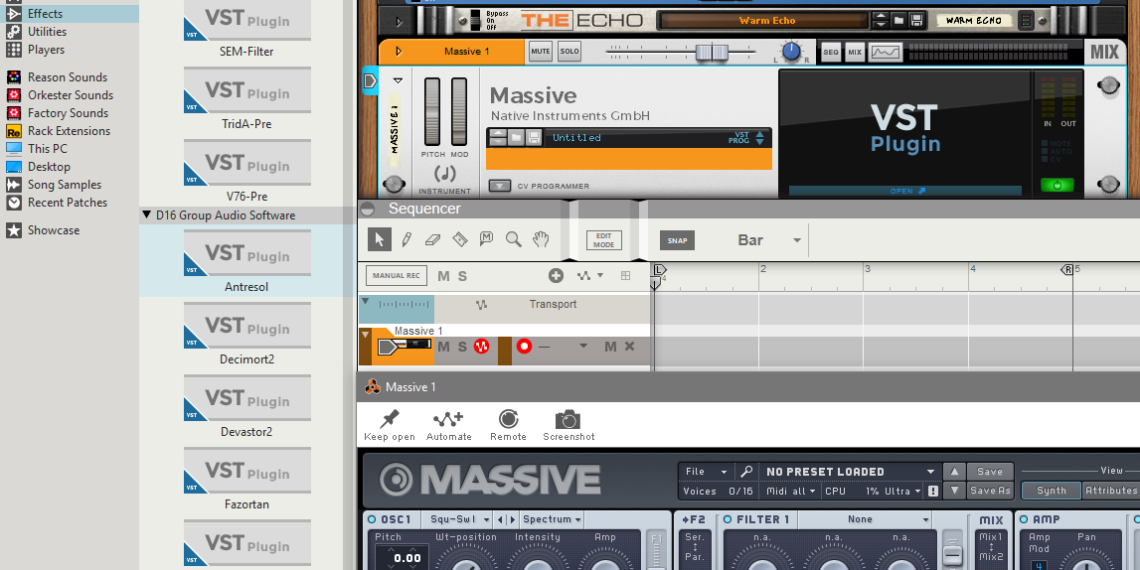Click the mix channel pan knob
This screenshot has width=1140, height=570.
coord(791,51)
